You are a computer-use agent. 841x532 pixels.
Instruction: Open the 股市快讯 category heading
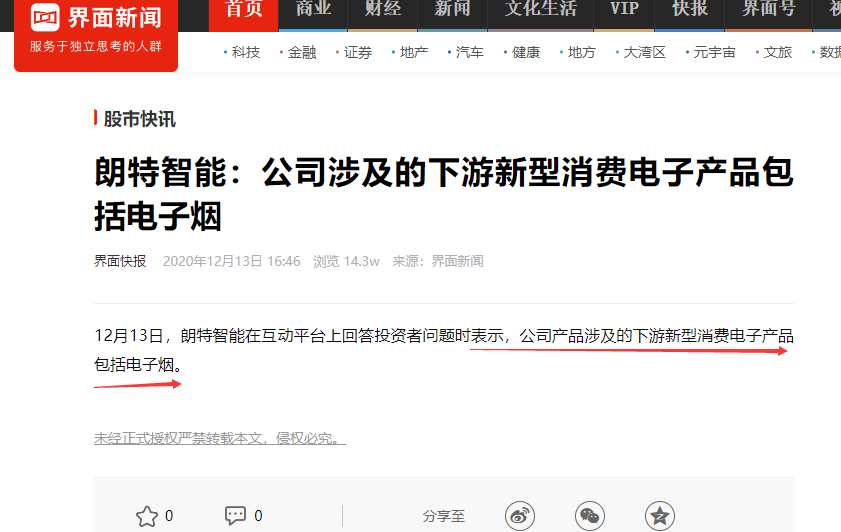(139, 119)
